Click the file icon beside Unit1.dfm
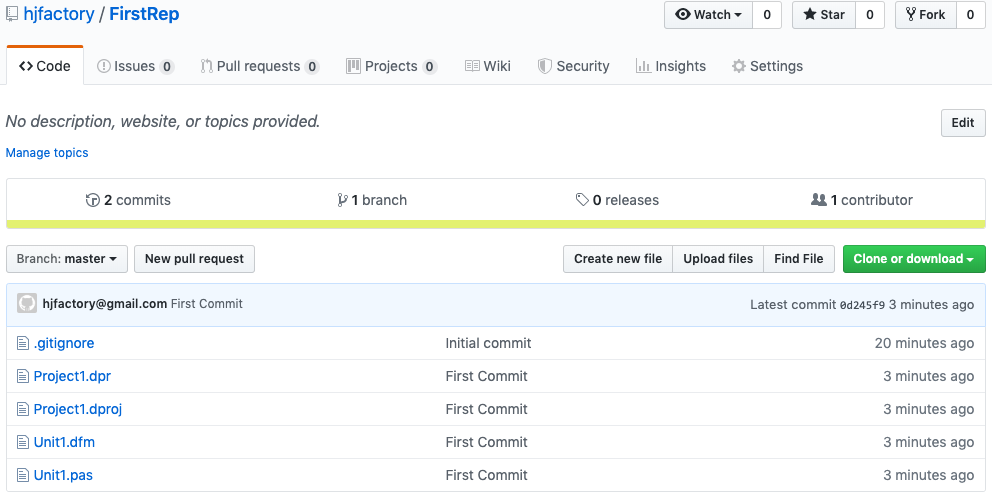This screenshot has width=992, height=499. pos(23,442)
